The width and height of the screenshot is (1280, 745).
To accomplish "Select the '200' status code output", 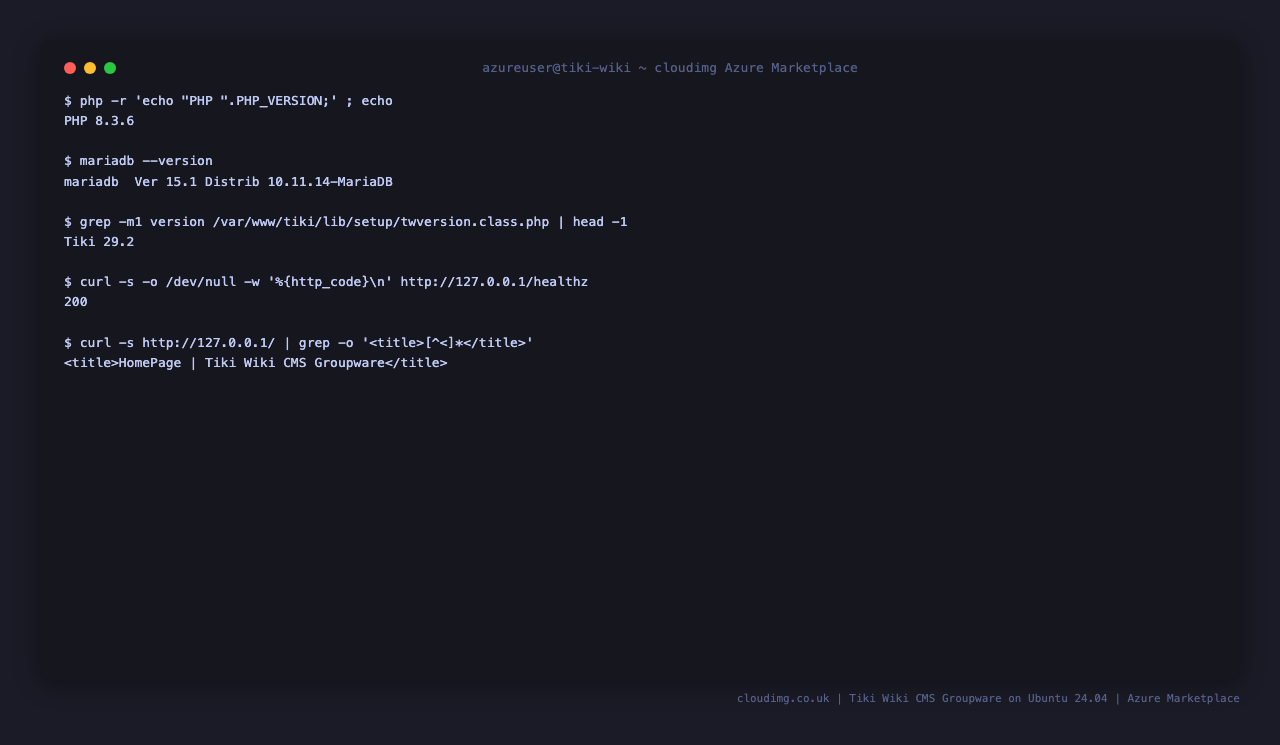I will coord(76,302).
